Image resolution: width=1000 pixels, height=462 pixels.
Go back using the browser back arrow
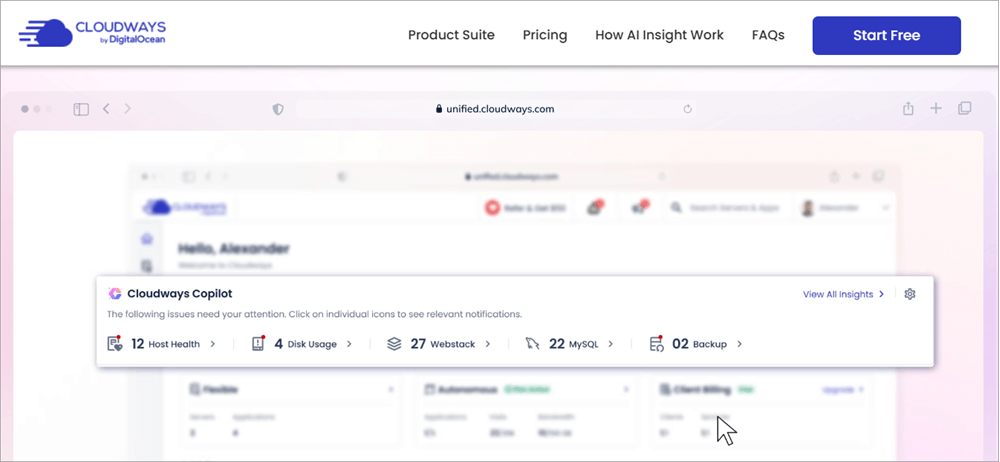tap(107, 109)
